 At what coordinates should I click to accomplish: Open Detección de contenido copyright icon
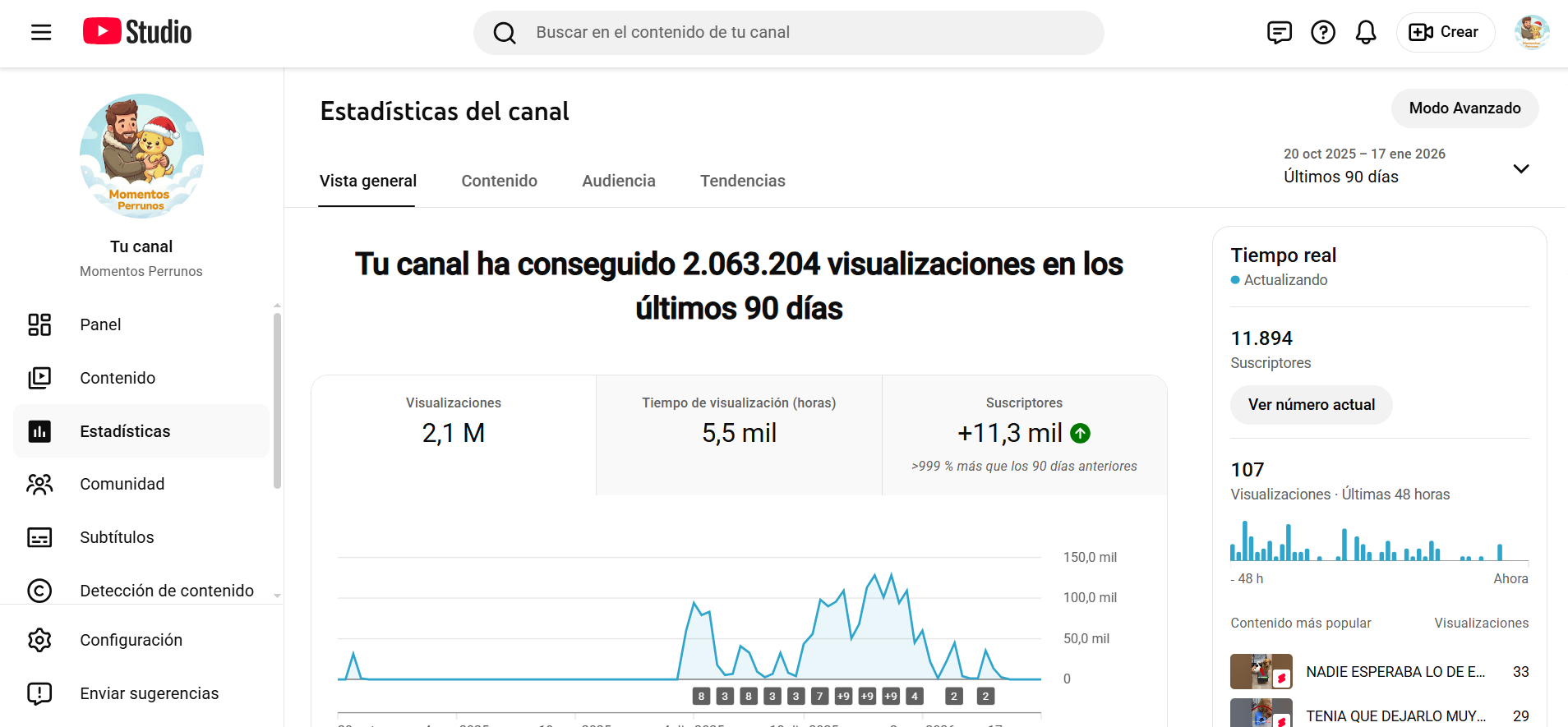[39, 591]
